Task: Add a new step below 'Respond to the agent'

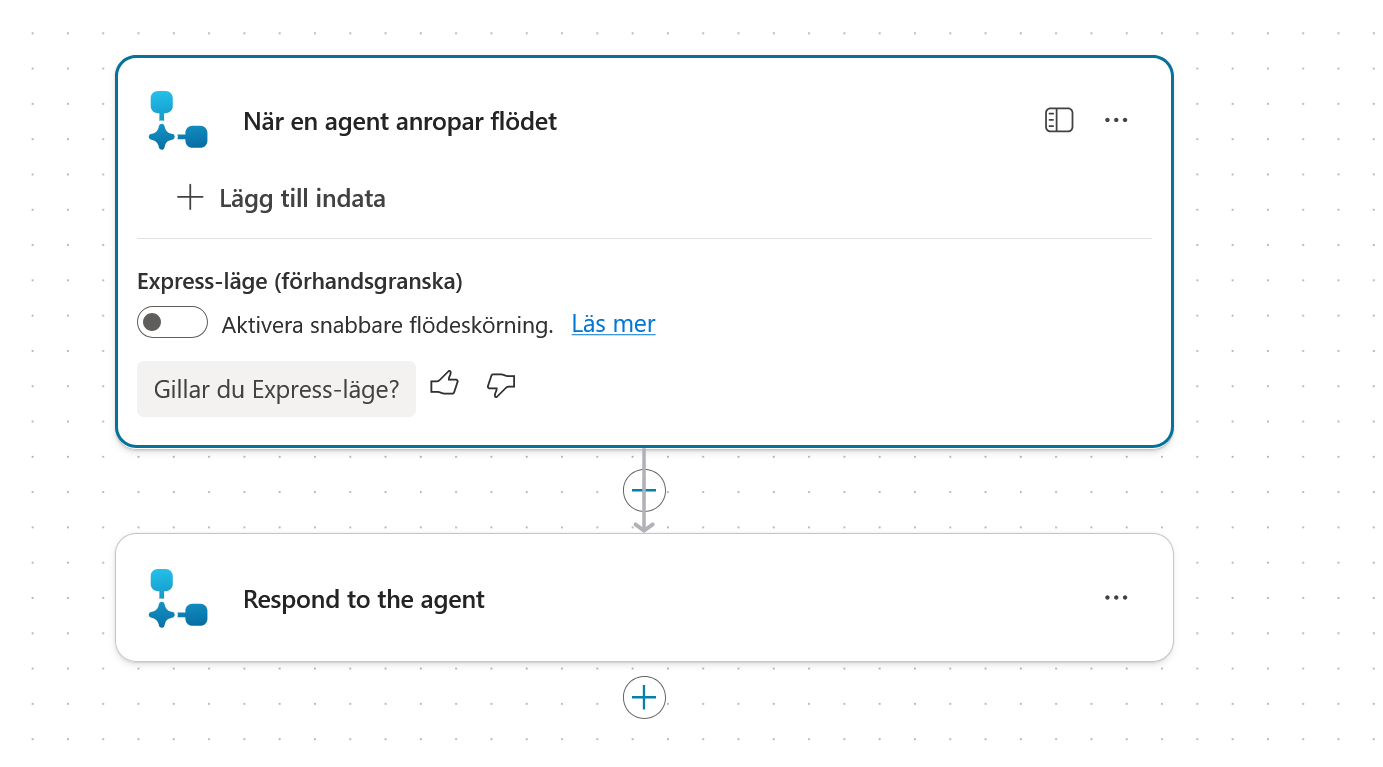Action: [x=644, y=697]
